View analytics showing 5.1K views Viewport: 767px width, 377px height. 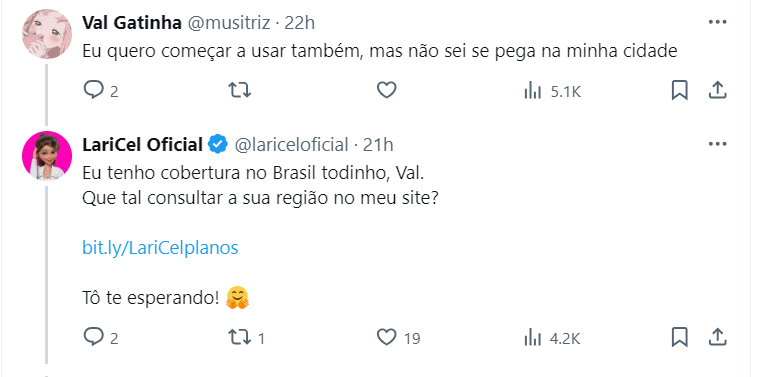tap(552, 91)
